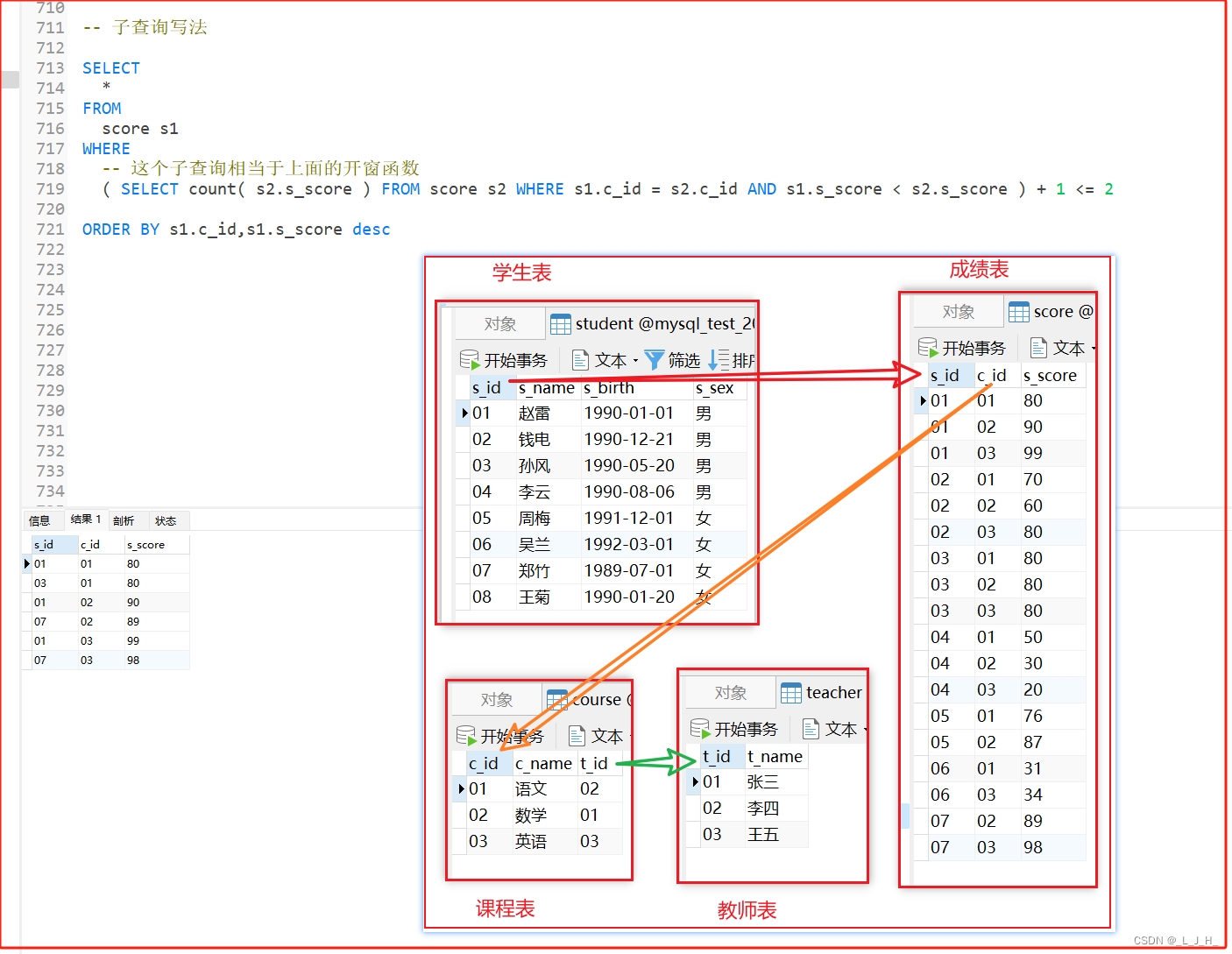This screenshot has height=954, width=1232.
Task: Switch to the 信息 tab
Action: click(x=39, y=520)
